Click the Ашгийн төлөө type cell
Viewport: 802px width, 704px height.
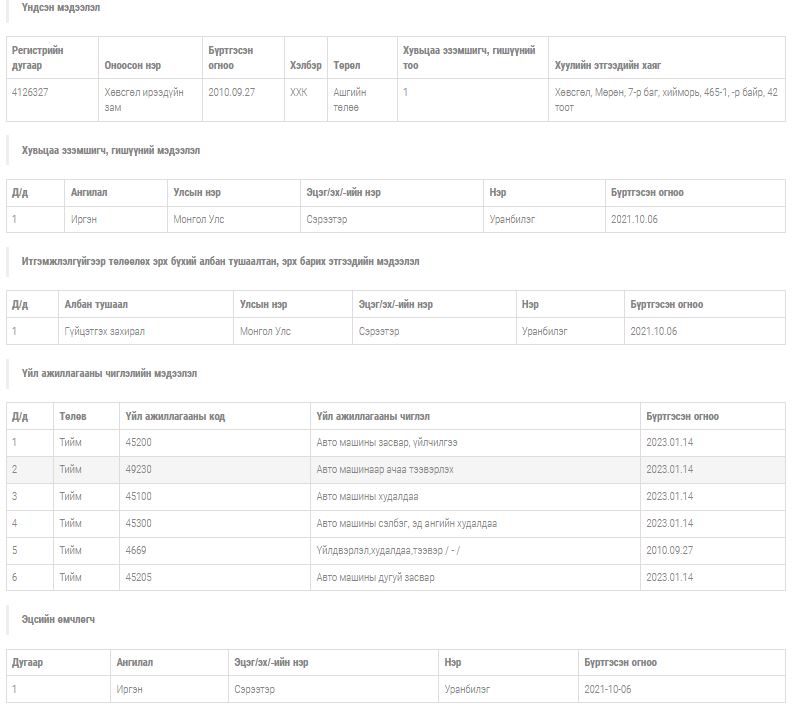[x=350, y=99]
